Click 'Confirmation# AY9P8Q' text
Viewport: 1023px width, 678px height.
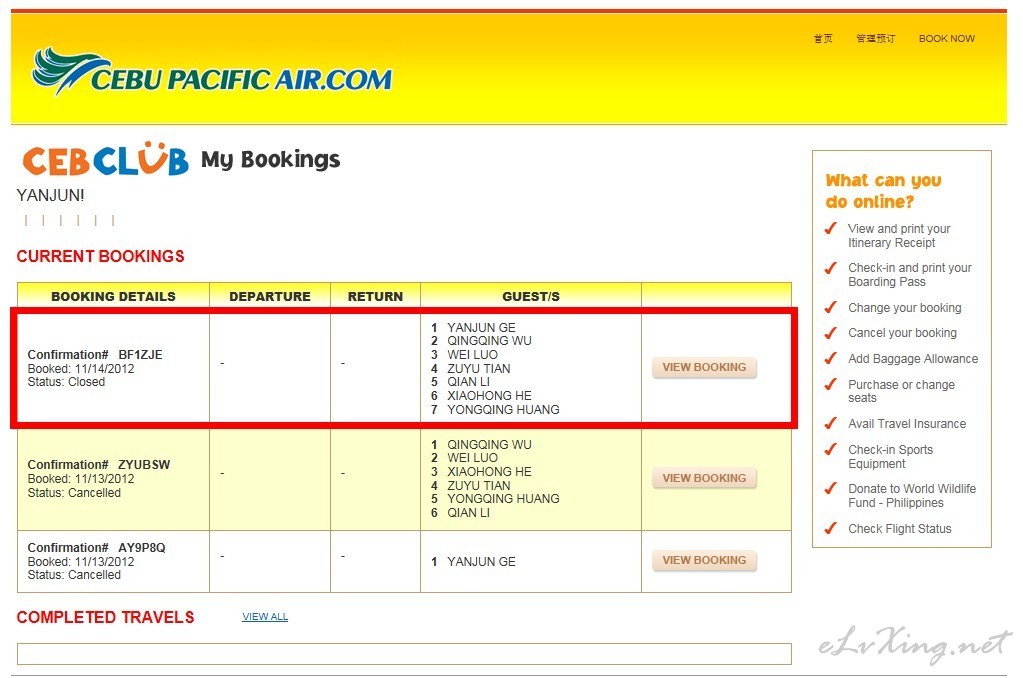[97, 547]
